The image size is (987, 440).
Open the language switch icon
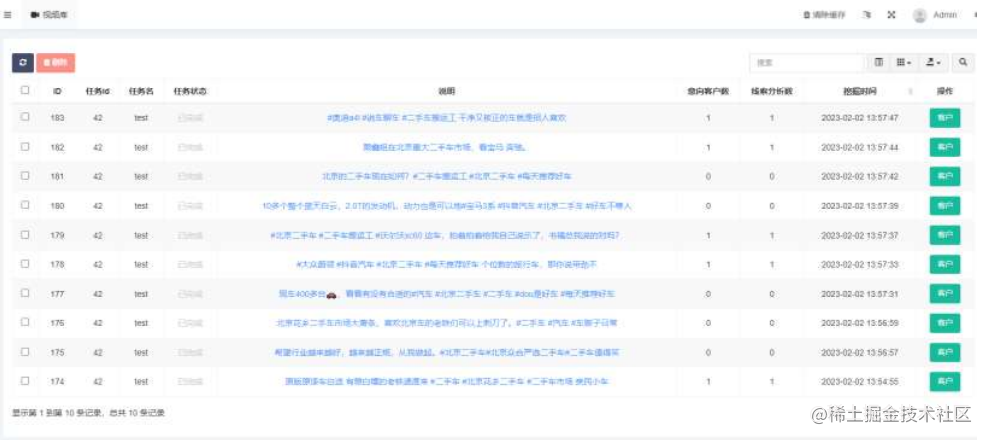[x=867, y=14]
